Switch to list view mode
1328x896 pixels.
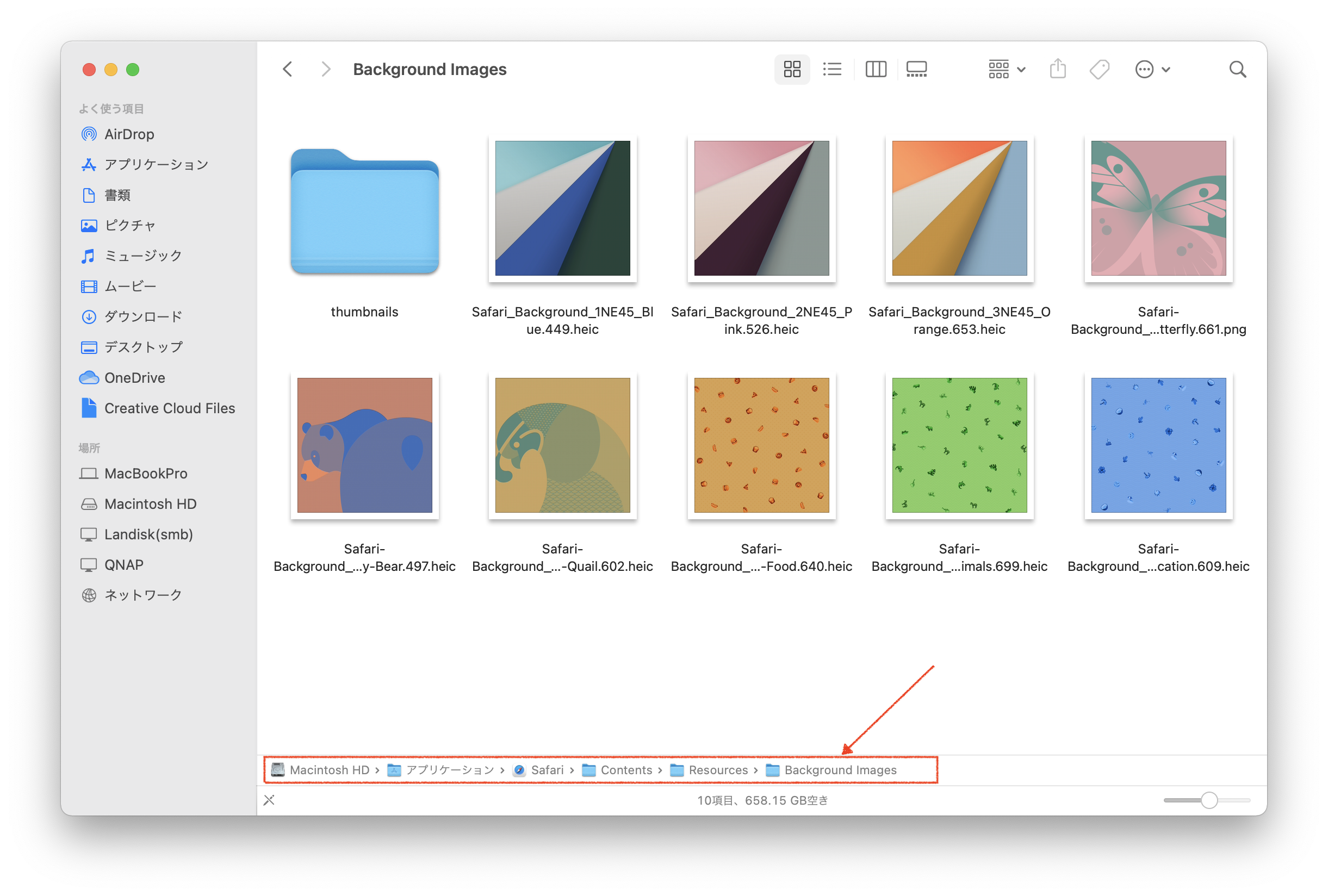click(832, 69)
